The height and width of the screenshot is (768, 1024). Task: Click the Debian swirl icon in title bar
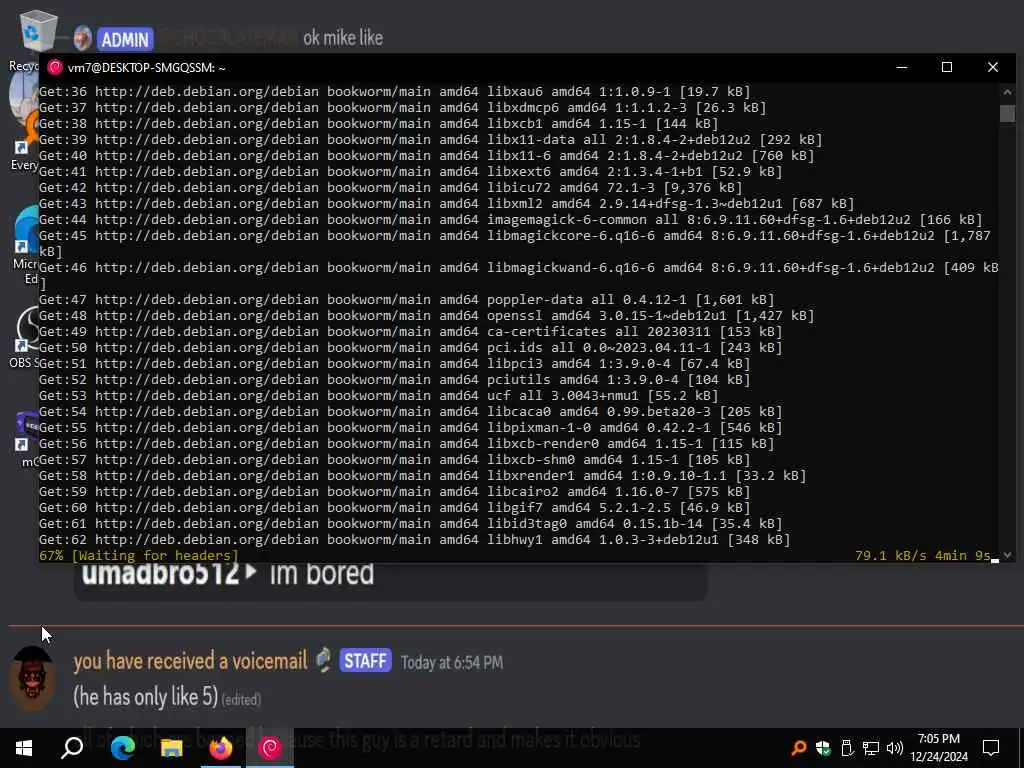click(55, 67)
